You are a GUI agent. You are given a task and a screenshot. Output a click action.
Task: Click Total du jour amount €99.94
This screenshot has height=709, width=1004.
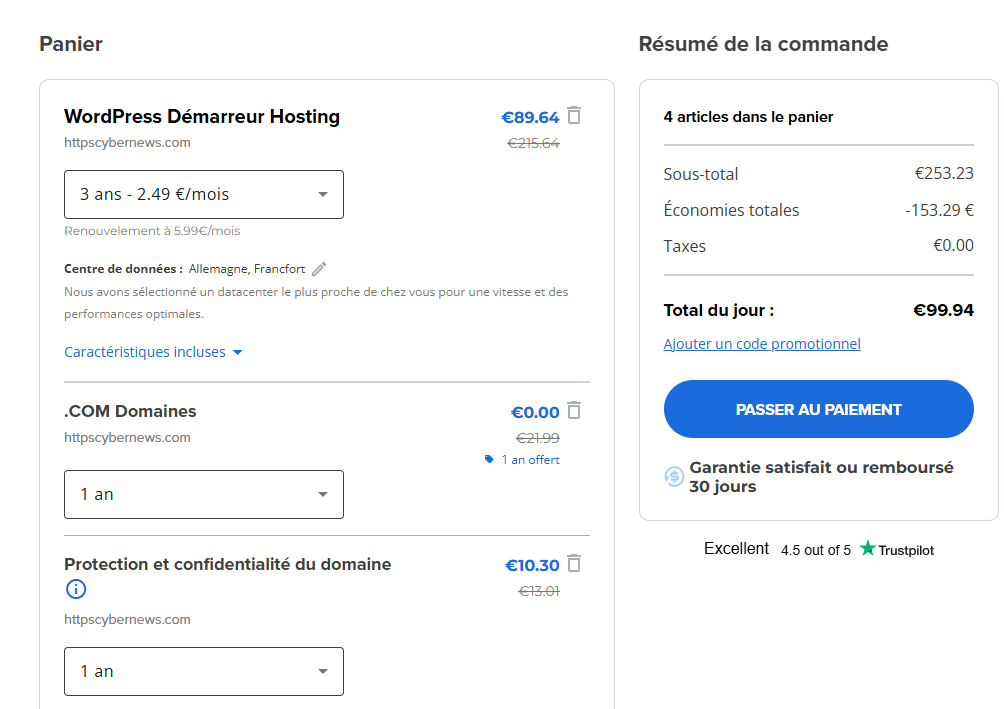(943, 310)
